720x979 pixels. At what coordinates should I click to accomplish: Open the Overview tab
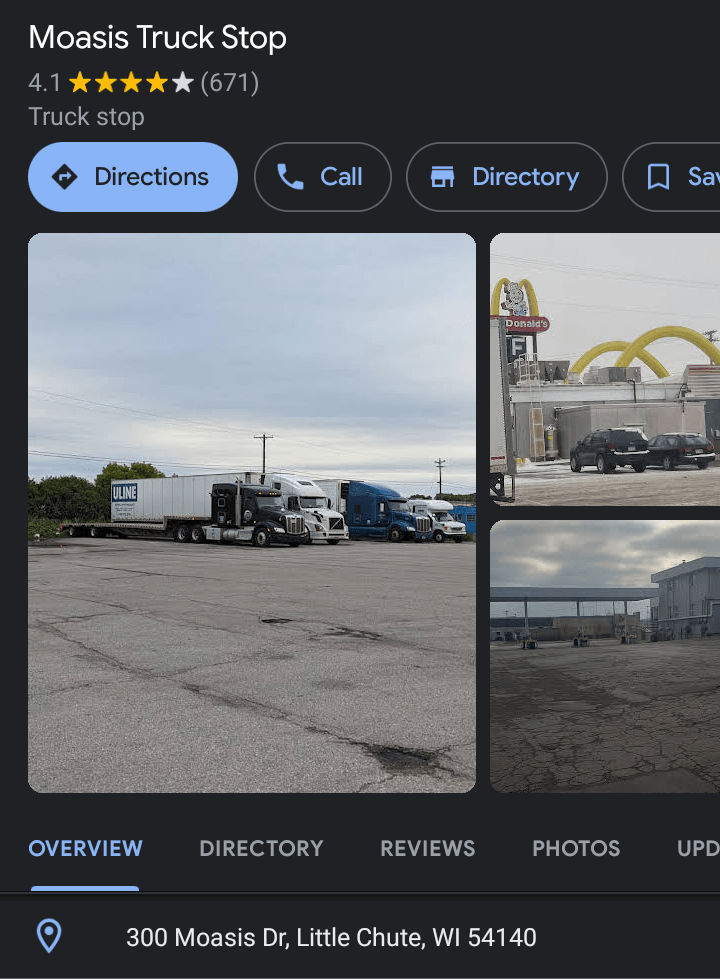pyautogui.click(x=85, y=849)
